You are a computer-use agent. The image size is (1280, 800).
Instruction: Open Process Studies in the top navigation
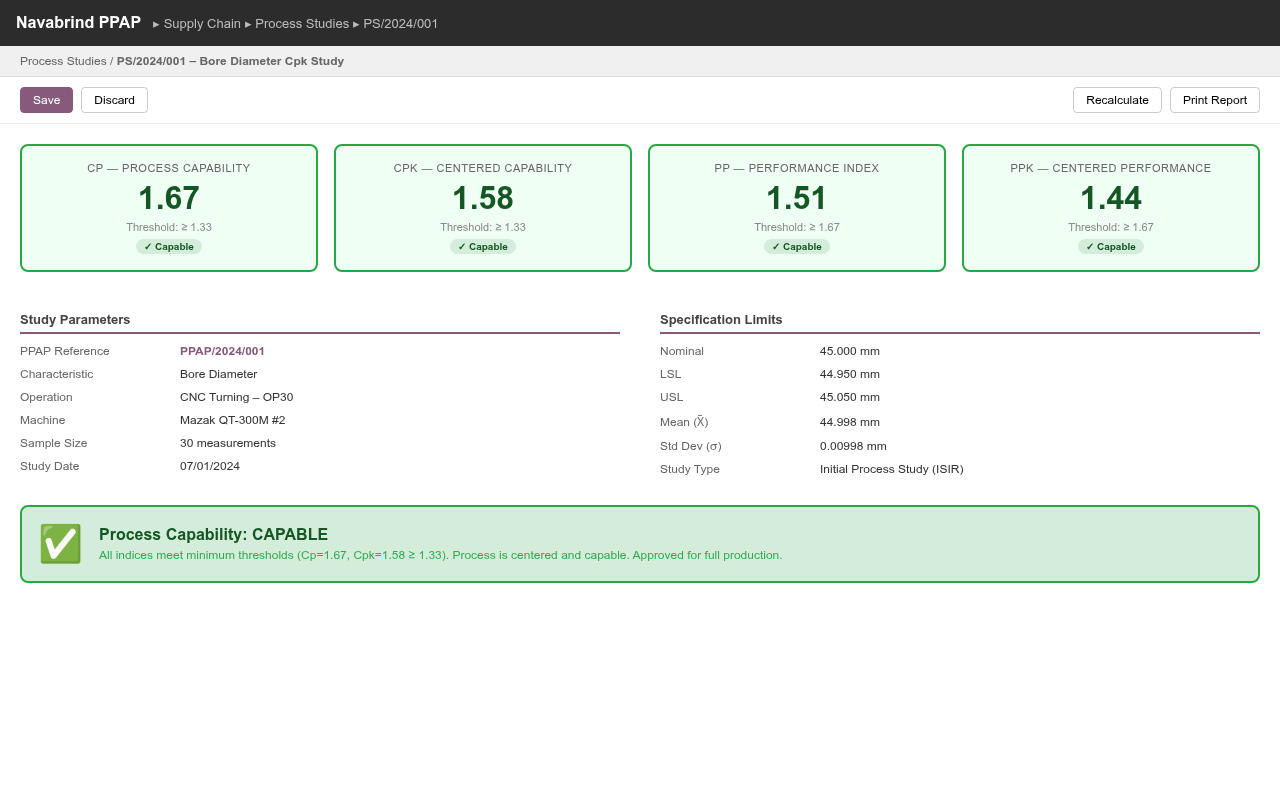(x=302, y=23)
